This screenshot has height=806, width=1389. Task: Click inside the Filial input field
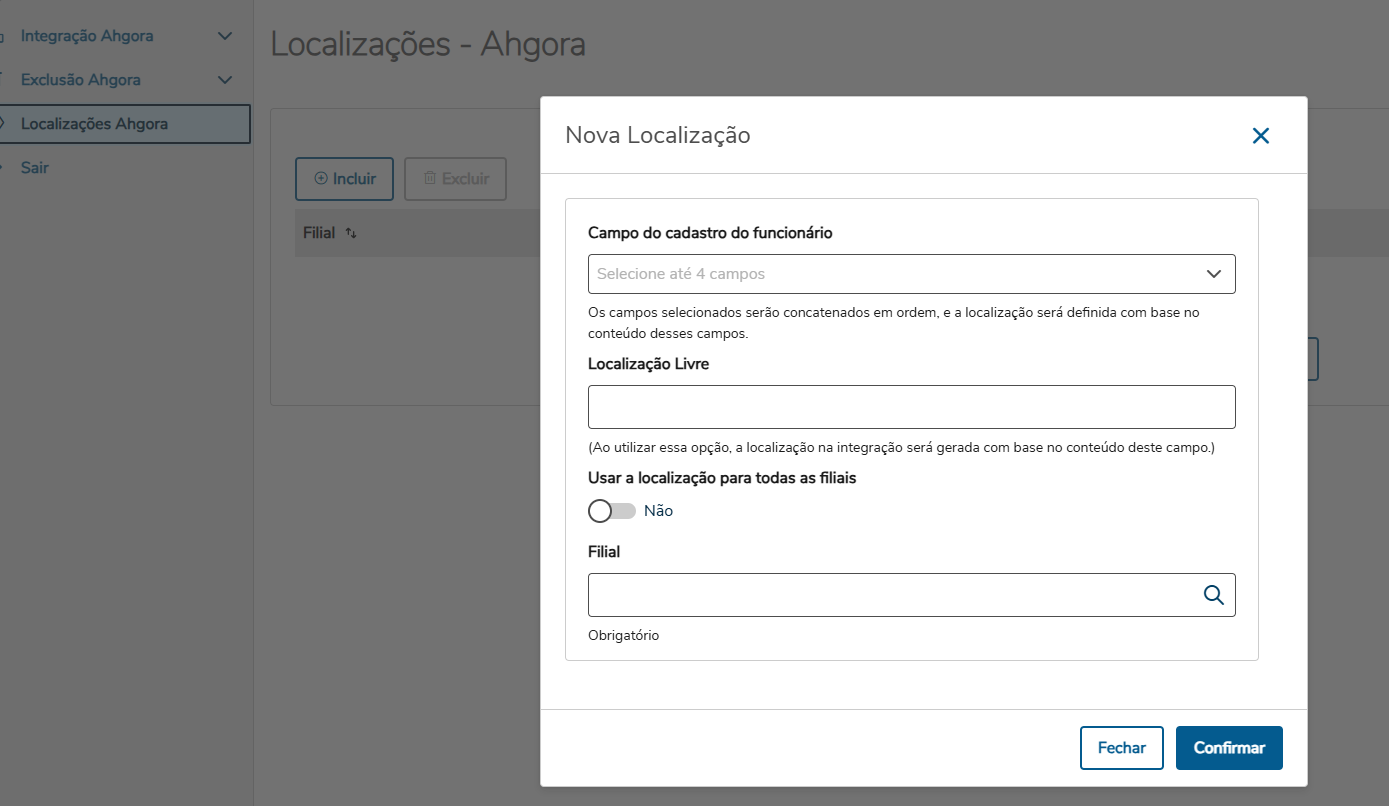(890, 595)
